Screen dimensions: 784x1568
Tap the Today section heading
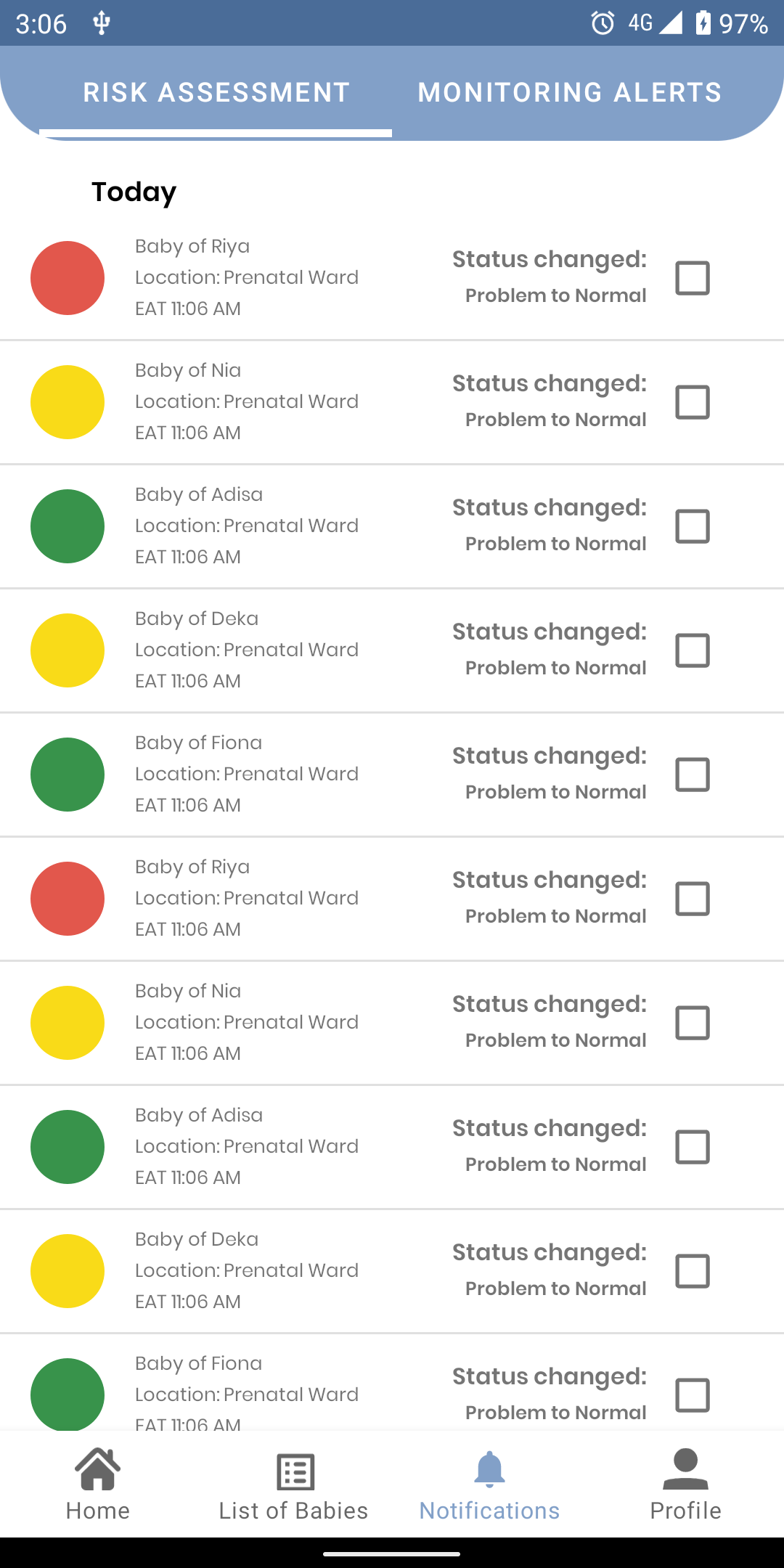point(134,192)
